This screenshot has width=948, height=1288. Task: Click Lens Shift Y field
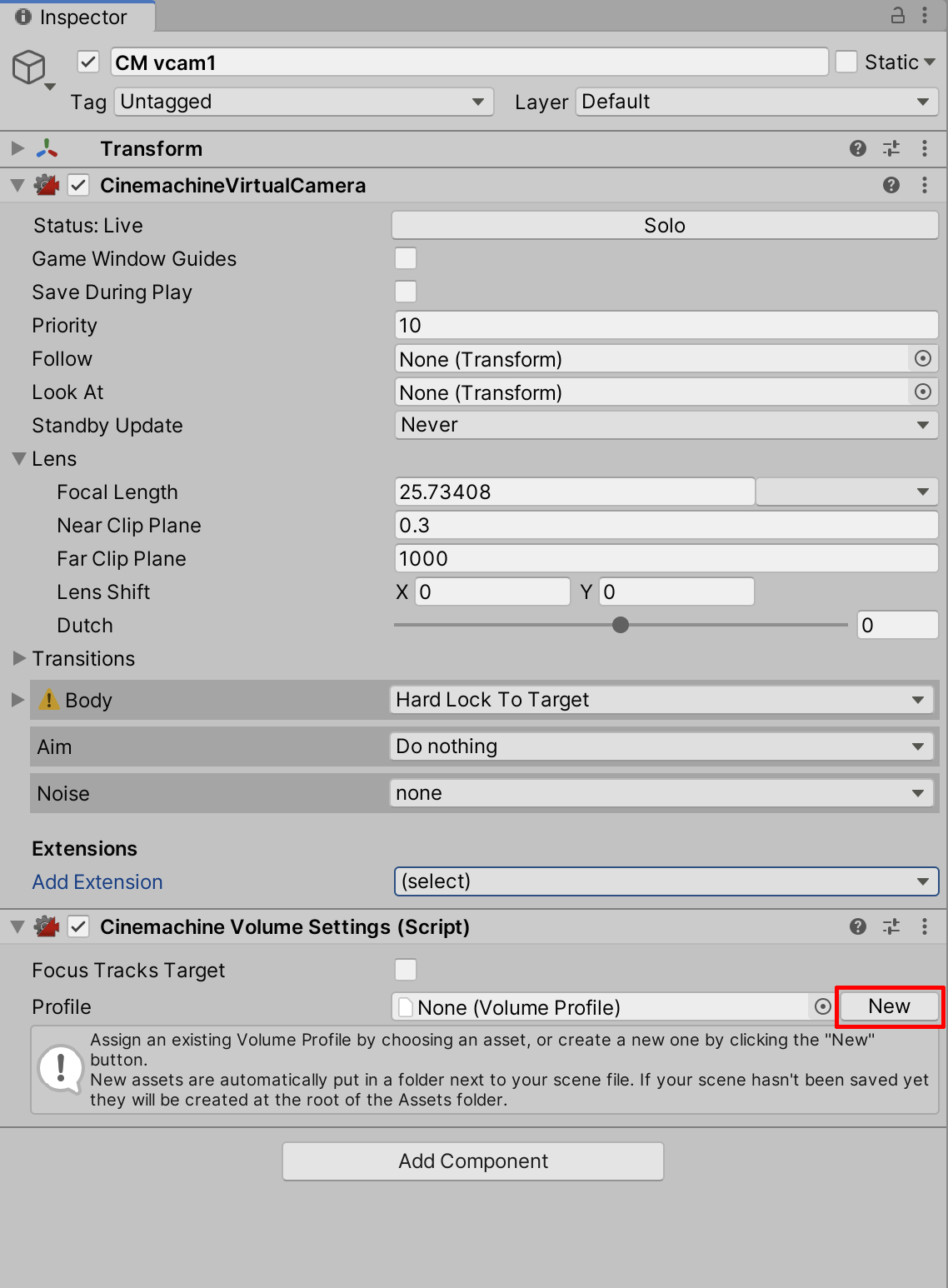click(676, 592)
